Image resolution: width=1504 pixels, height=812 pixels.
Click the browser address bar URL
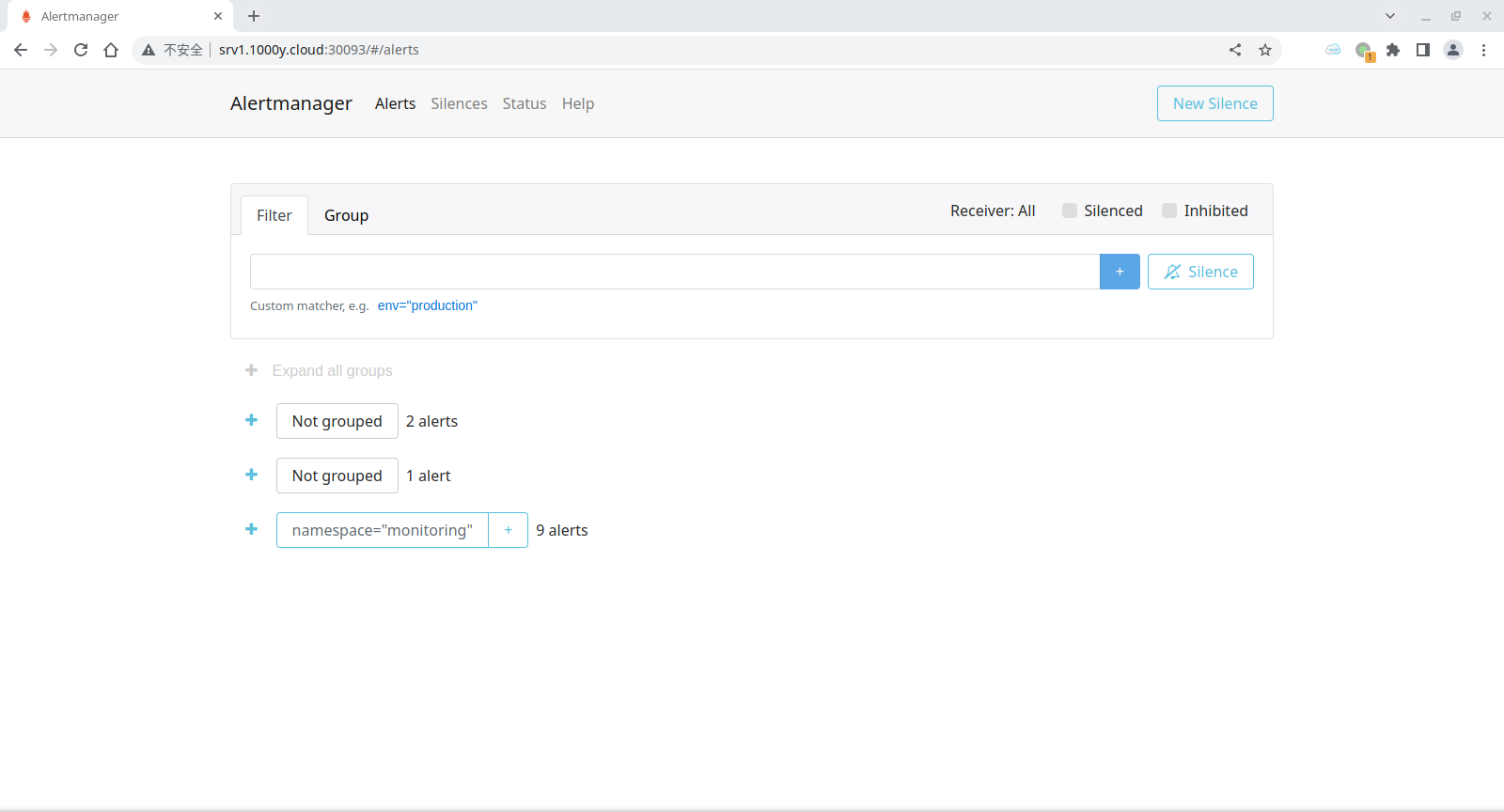click(319, 50)
